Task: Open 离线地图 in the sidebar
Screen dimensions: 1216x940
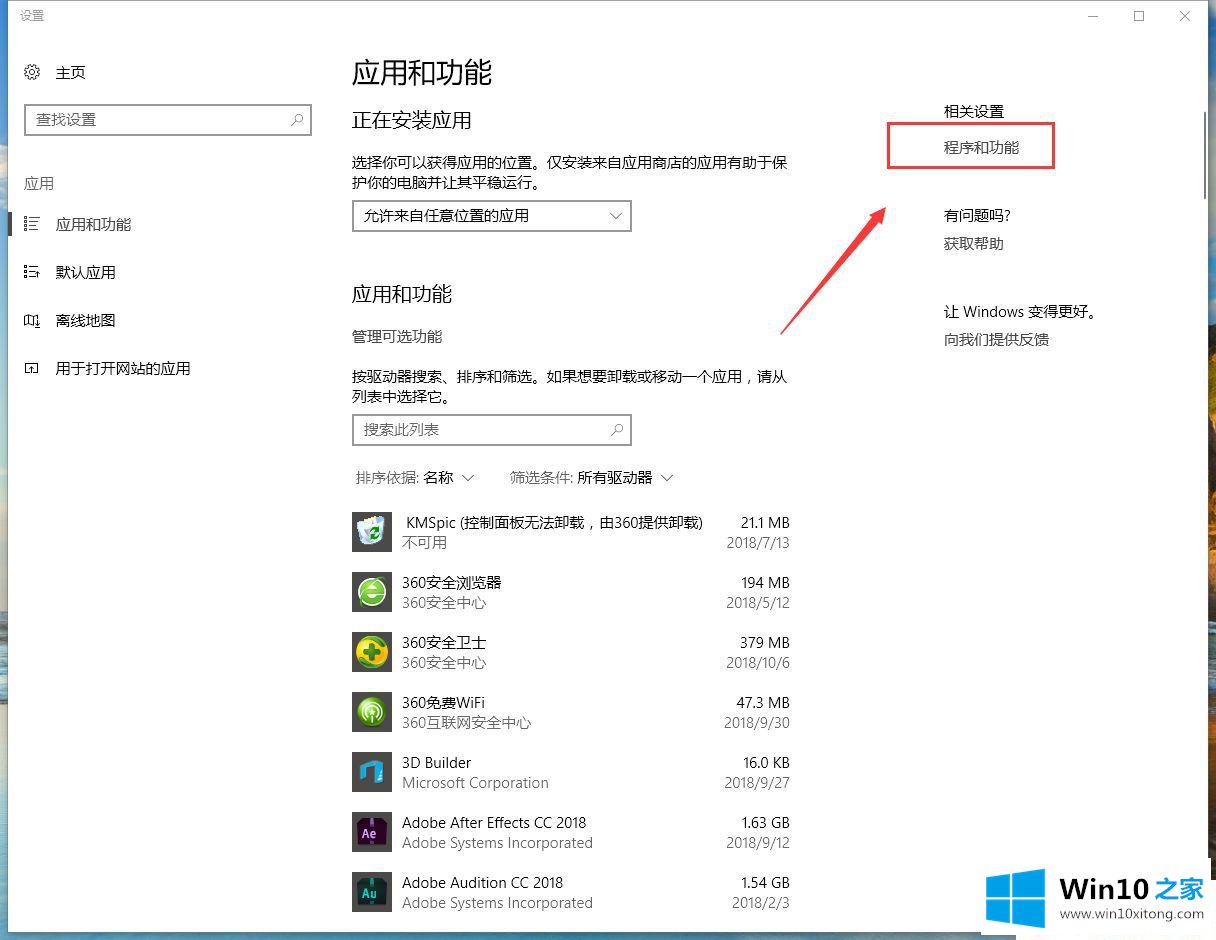Action: 85,320
